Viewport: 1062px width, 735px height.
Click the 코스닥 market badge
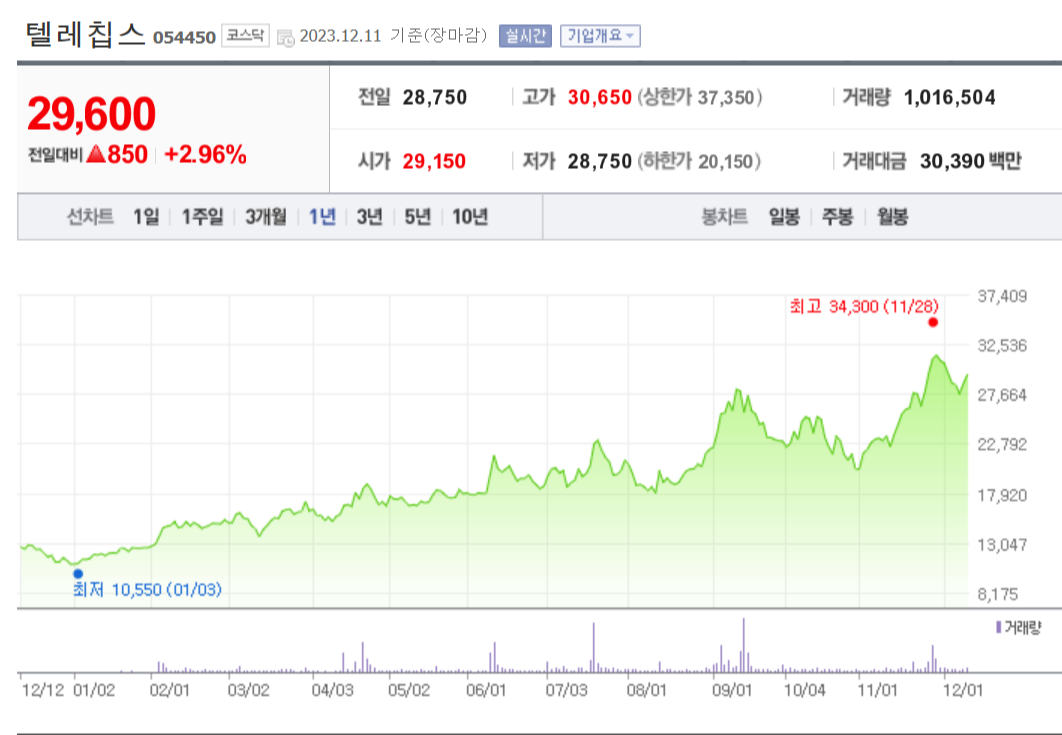[x=245, y=36]
